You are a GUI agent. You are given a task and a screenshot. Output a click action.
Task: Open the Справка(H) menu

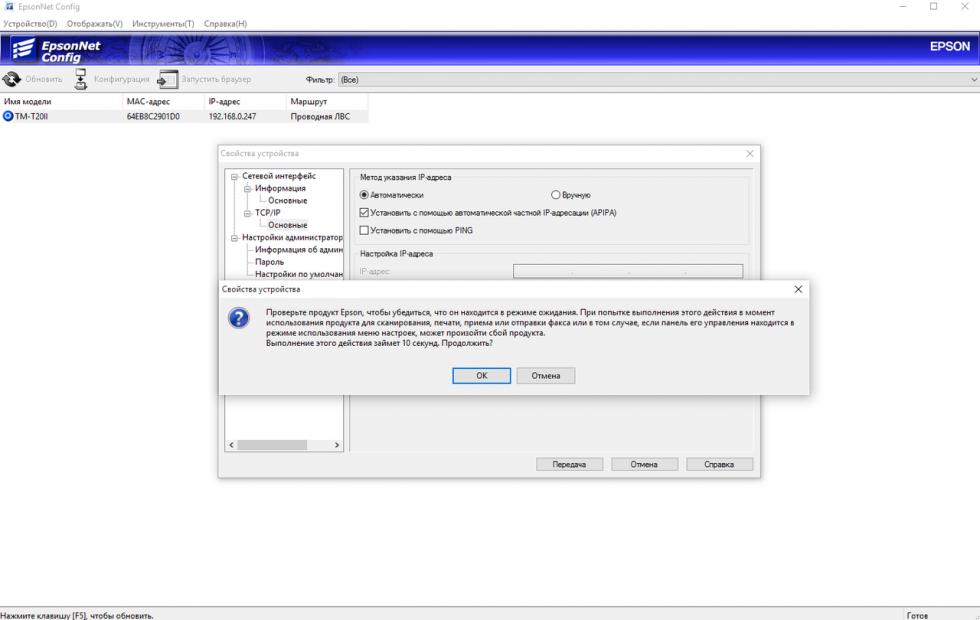click(x=225, y=24)
